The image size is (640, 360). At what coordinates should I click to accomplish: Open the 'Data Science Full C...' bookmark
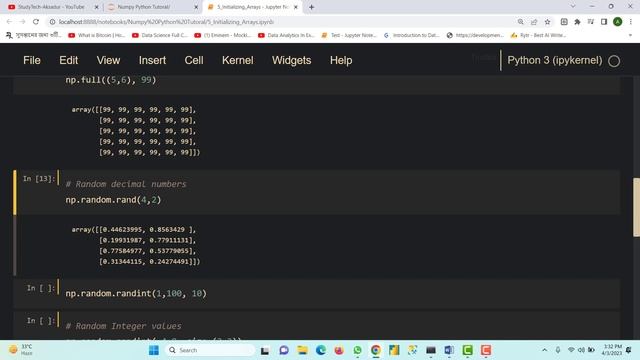tap(160, 36)
